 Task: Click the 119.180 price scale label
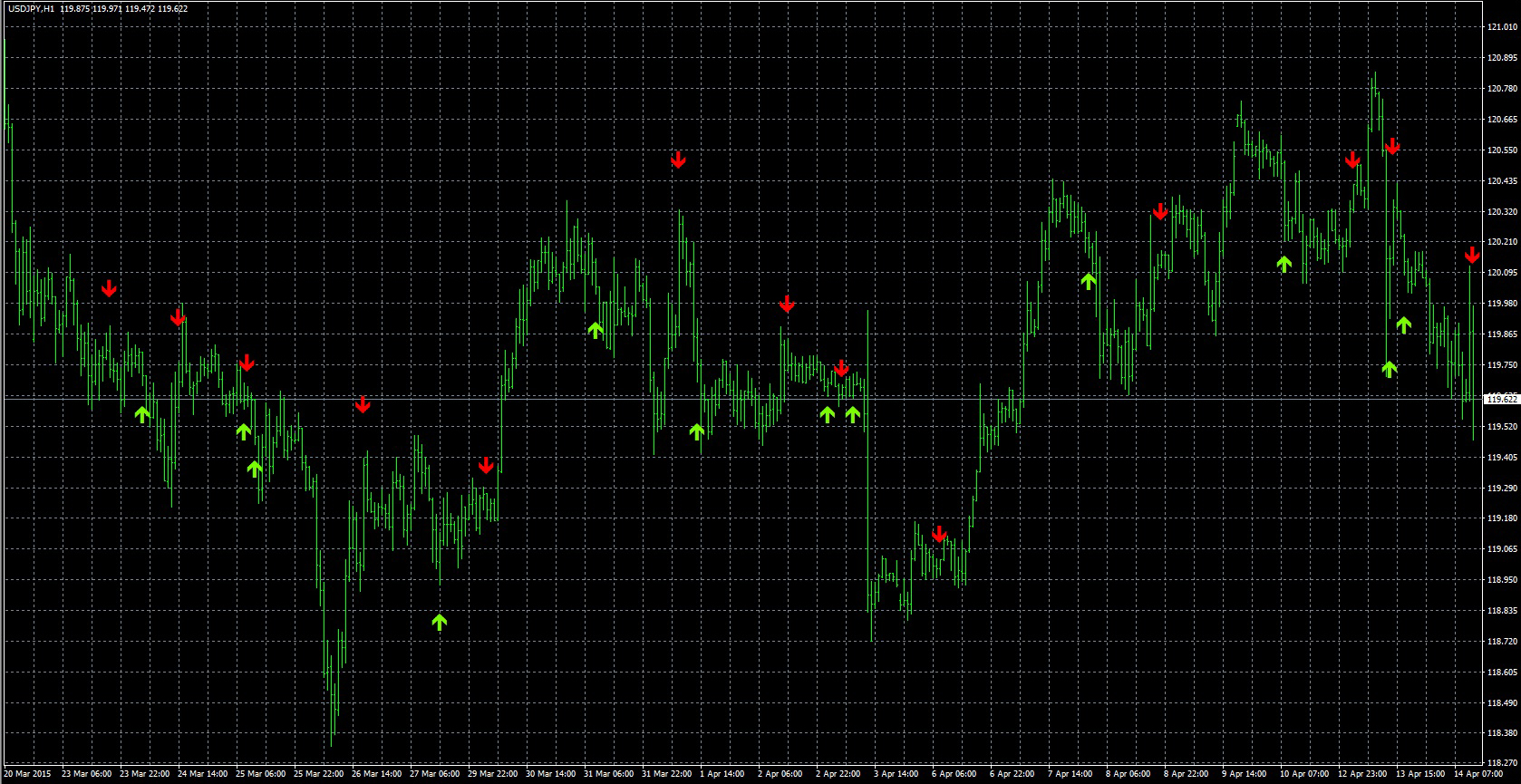[1502, 518]
